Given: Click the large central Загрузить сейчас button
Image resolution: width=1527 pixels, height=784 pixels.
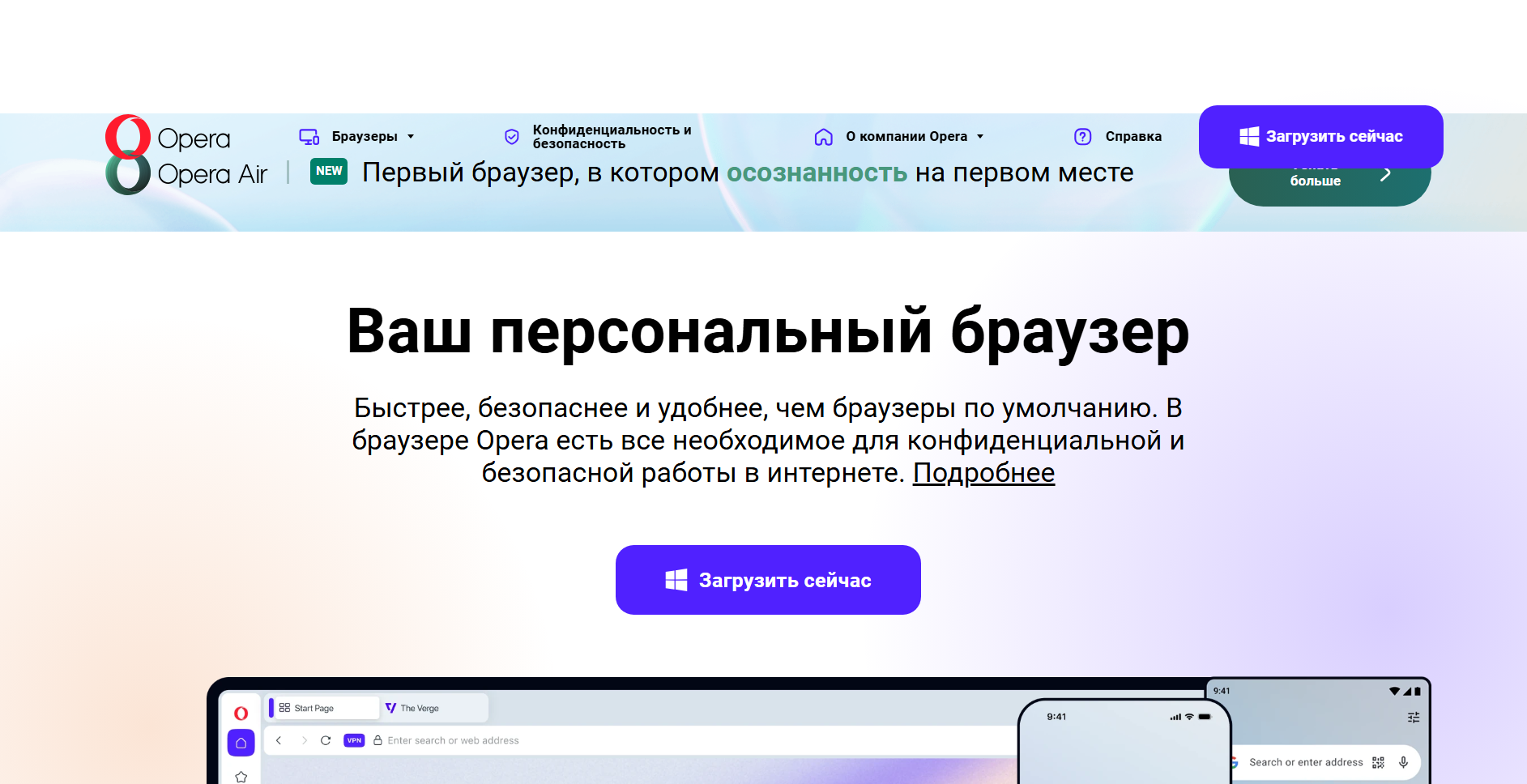Looking at the screenshot, I should pyautogui.click(x=768, y=580).
